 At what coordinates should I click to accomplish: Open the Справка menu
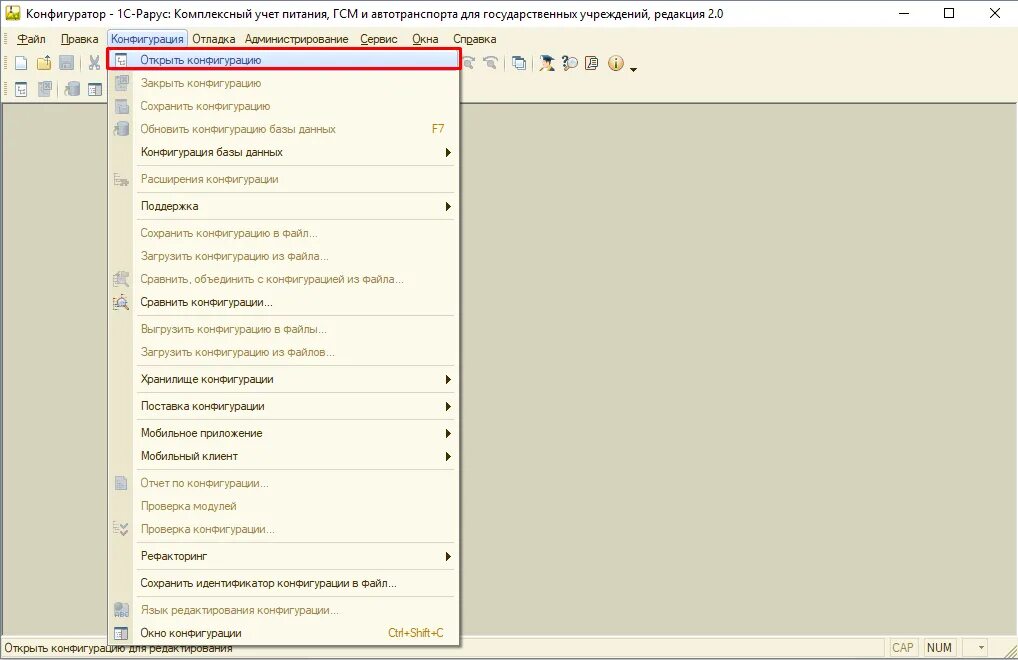[475, 39]
